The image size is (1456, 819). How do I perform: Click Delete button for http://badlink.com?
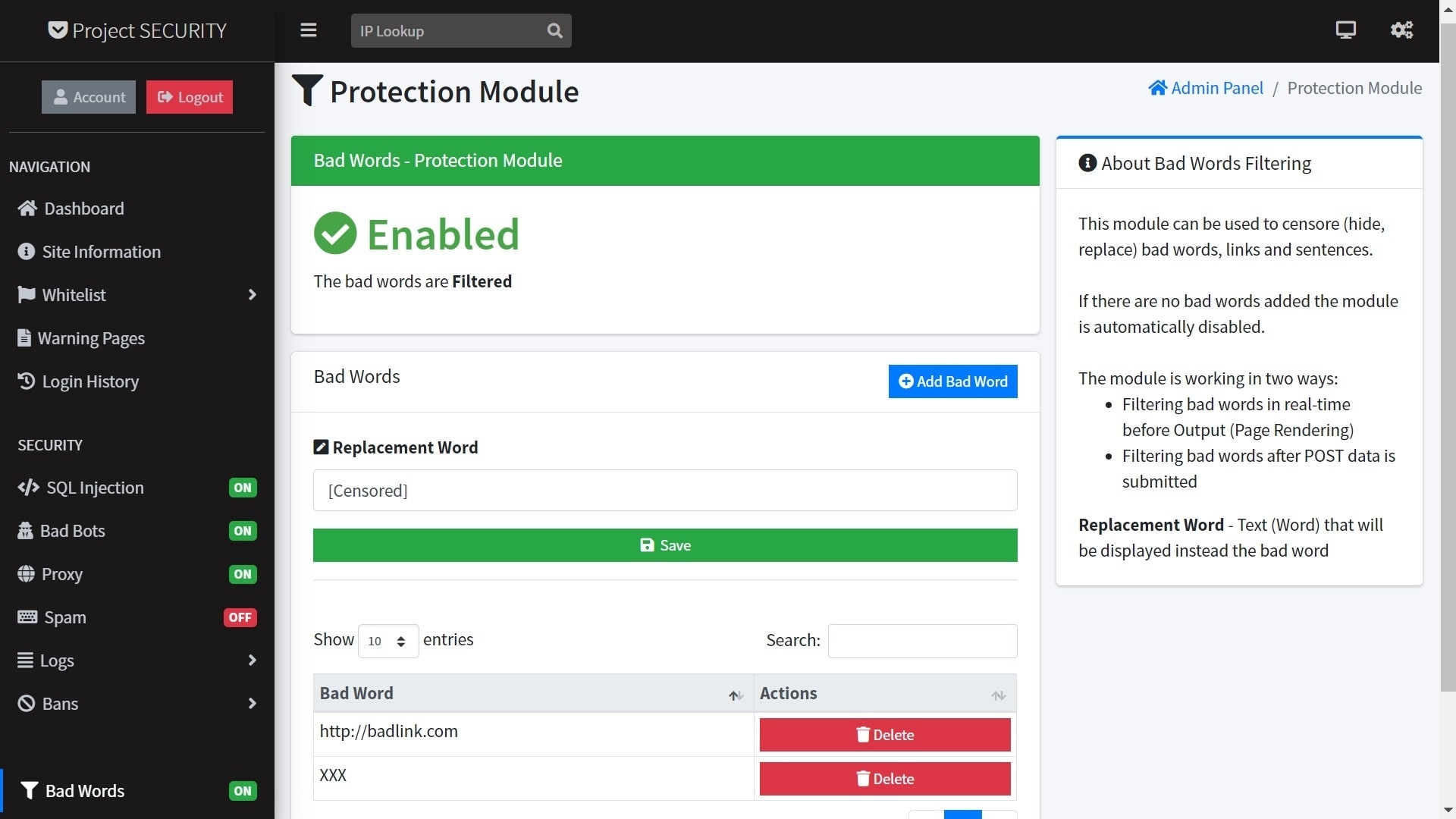[x=885, y=734]
